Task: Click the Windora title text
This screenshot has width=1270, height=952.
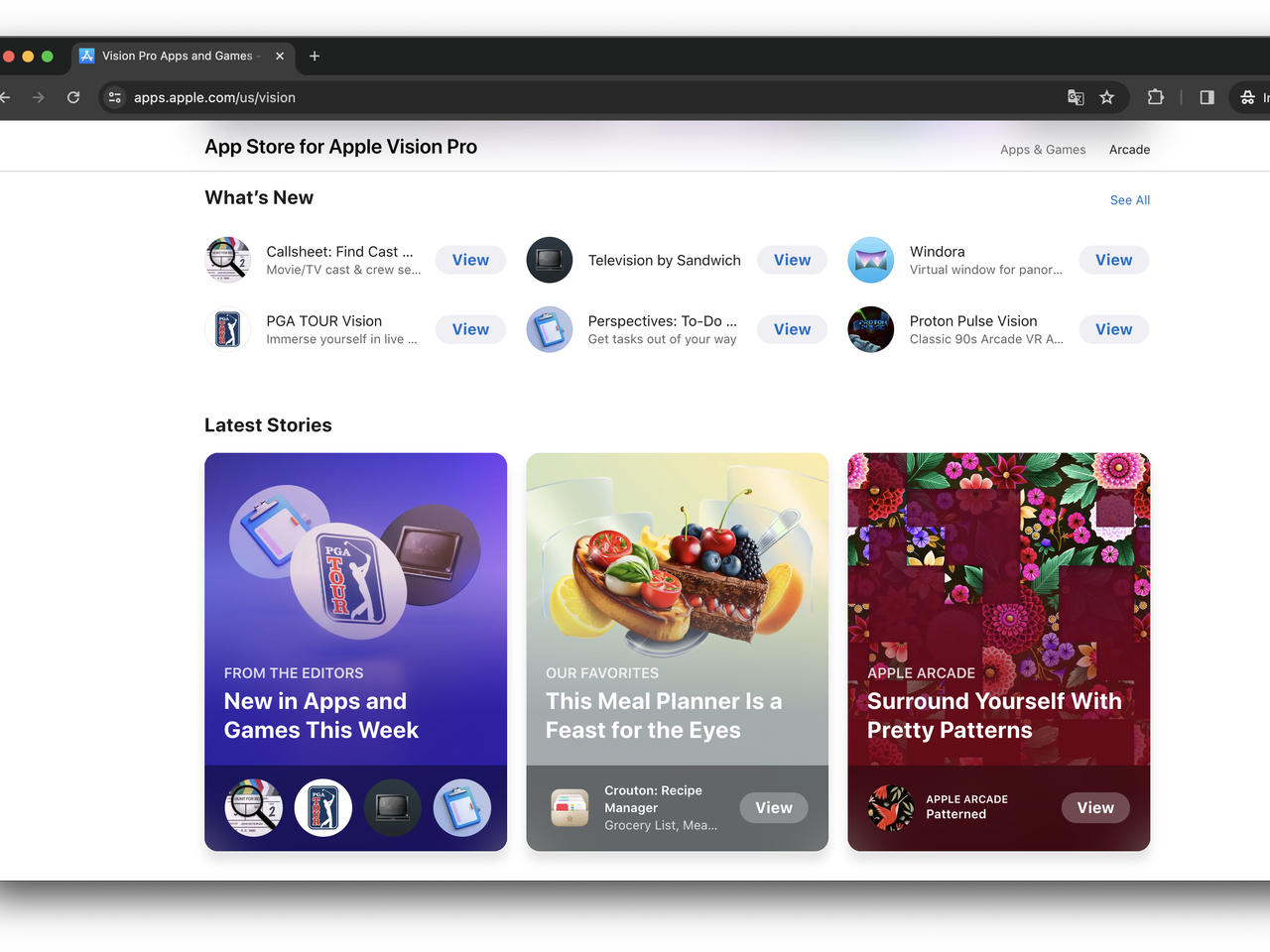Action: click(937, 252)
